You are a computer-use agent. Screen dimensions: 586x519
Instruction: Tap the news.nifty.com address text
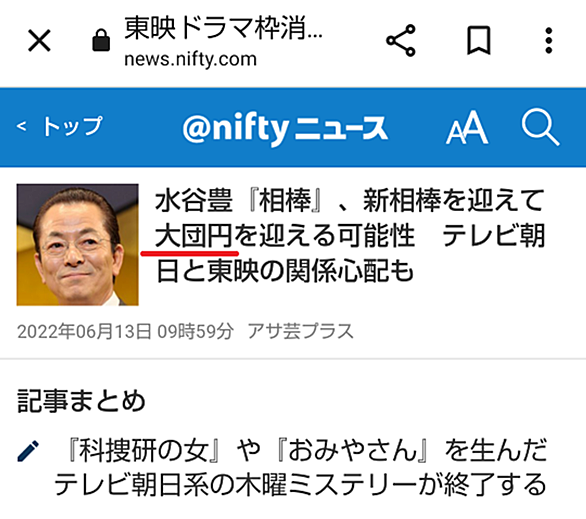pos(190,59)
